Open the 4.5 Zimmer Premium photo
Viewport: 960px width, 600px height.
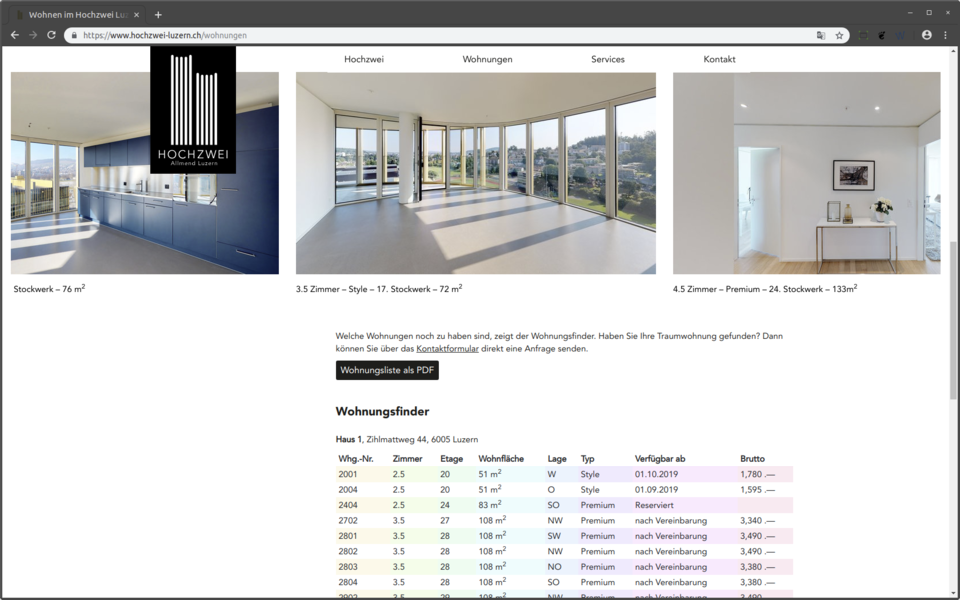[806, 173]
